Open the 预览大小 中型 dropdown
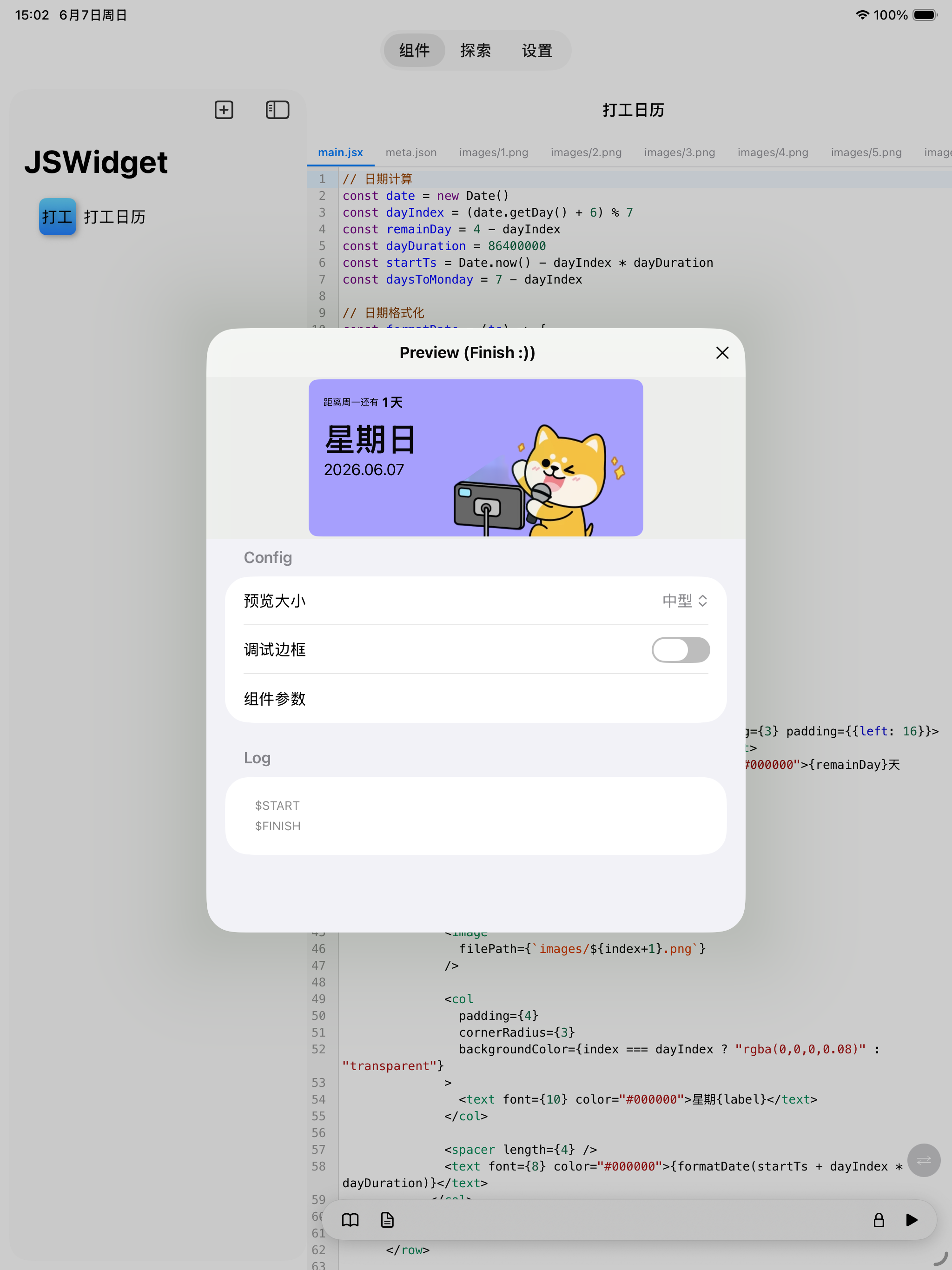The height and width of the screenshot is (1270, 952). (685, 601)
